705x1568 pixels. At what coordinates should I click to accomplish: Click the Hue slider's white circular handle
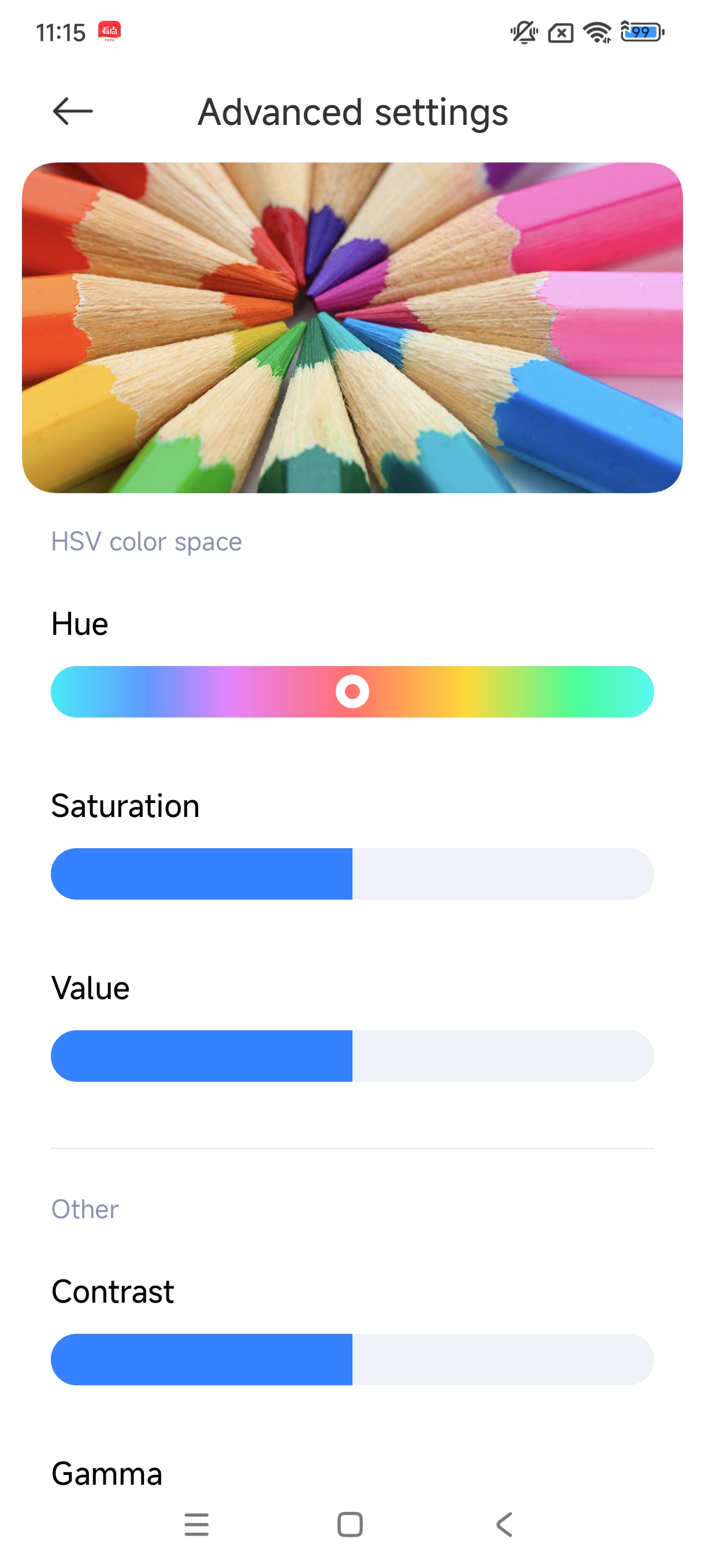pos(352,691)
